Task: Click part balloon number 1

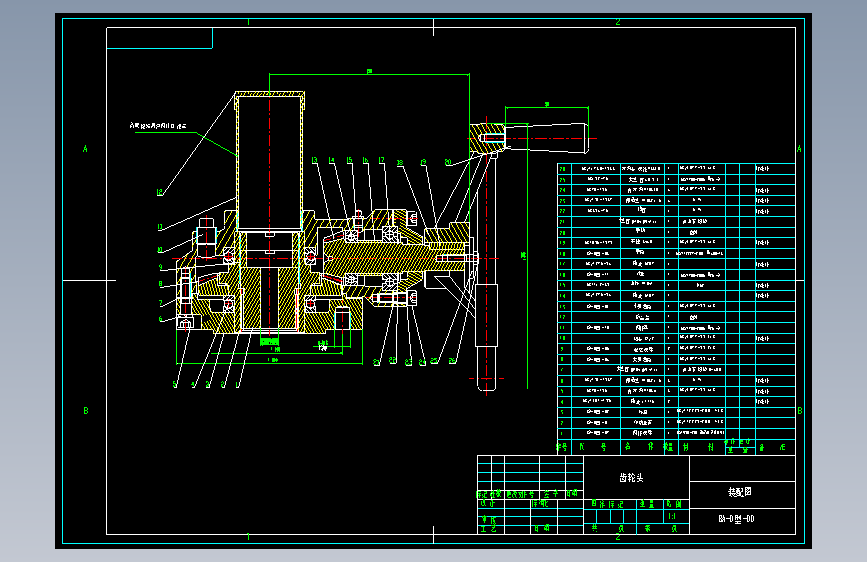Action: pos(237,384)
